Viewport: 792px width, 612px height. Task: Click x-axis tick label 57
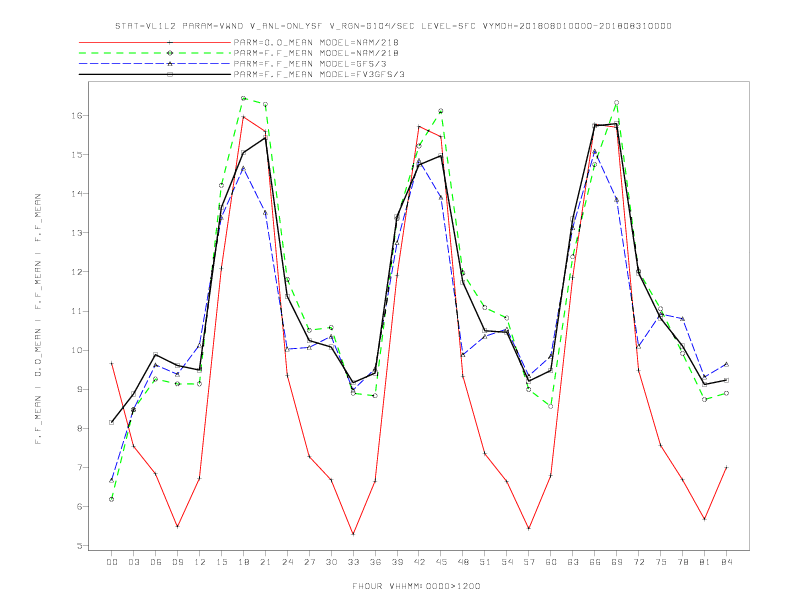coord(529,562)
